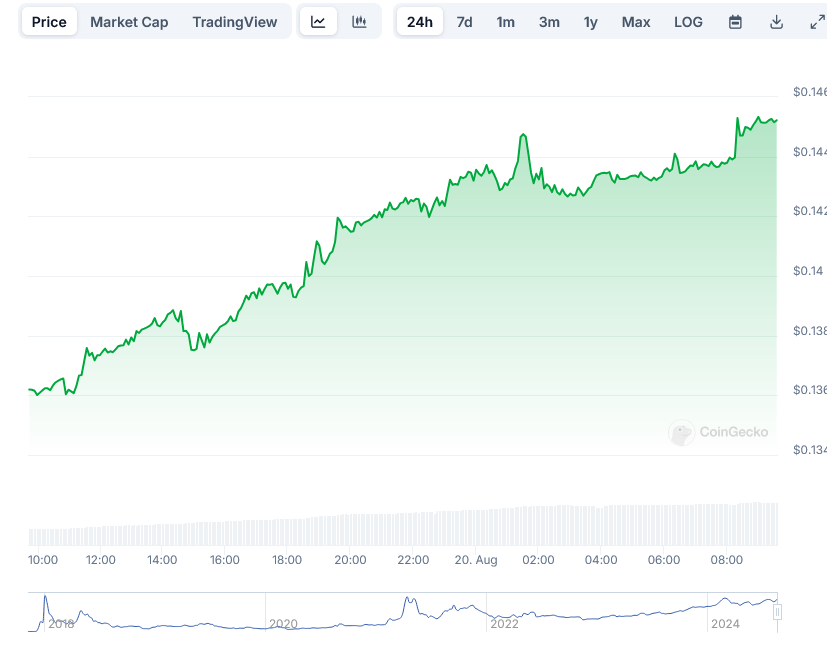The width and height of the screenshot is (827, 651).
Task: Click the 08:00 time axis label
Action: point(726,560)
